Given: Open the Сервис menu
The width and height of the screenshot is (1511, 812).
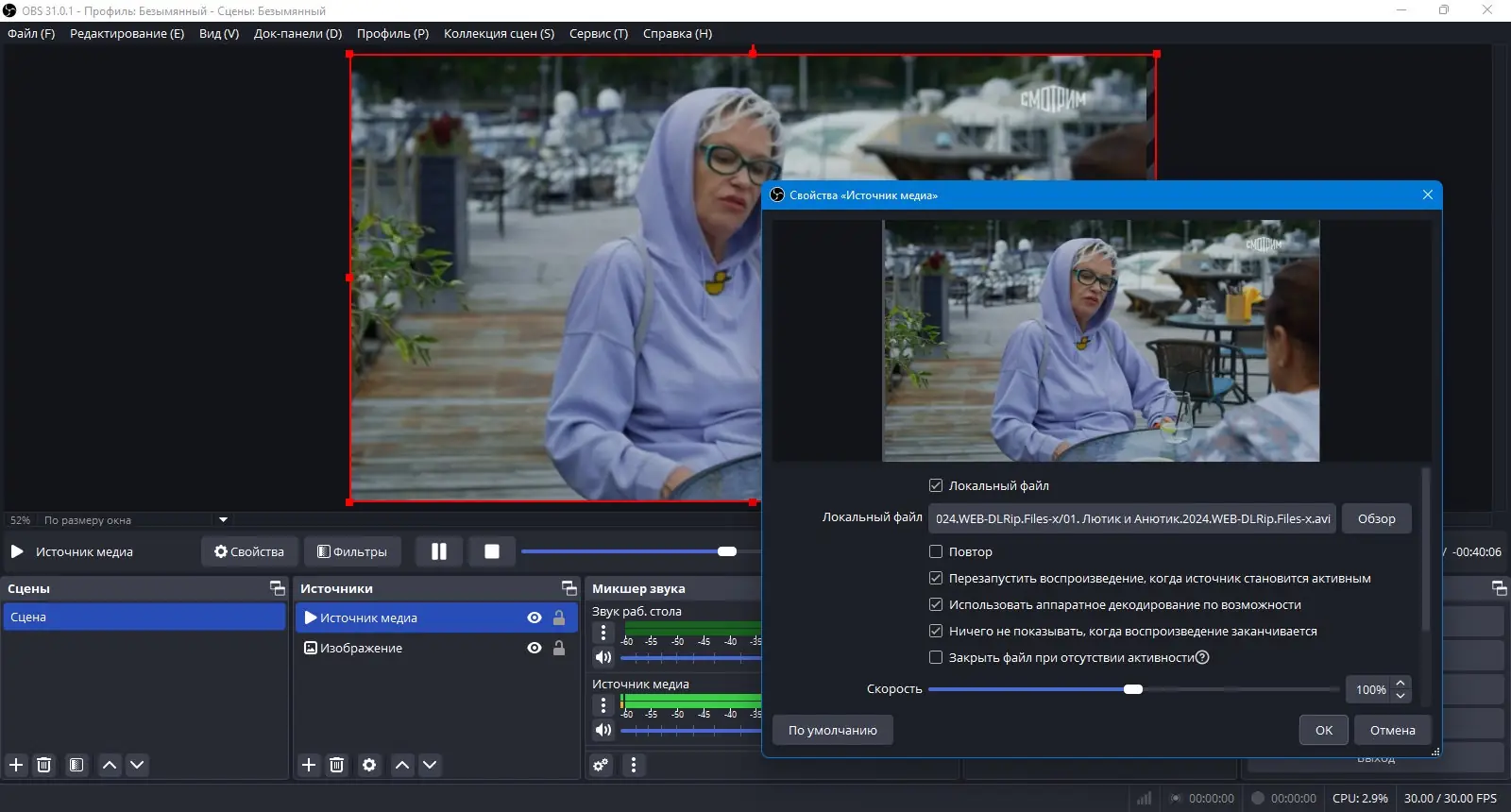Looking at the screenshot, I should click(x=598, y=33).
